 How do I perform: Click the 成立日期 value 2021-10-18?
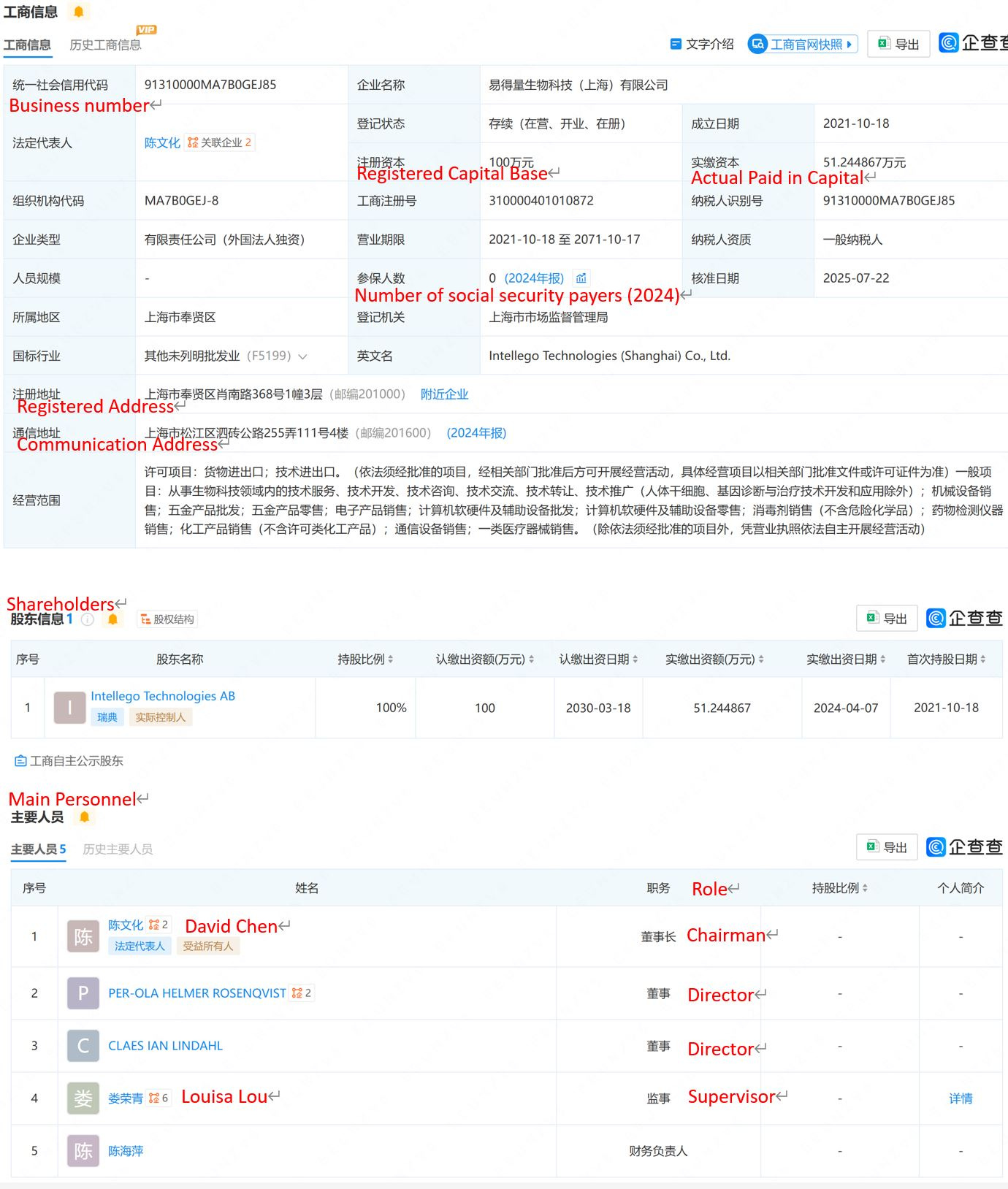[856, 123]
